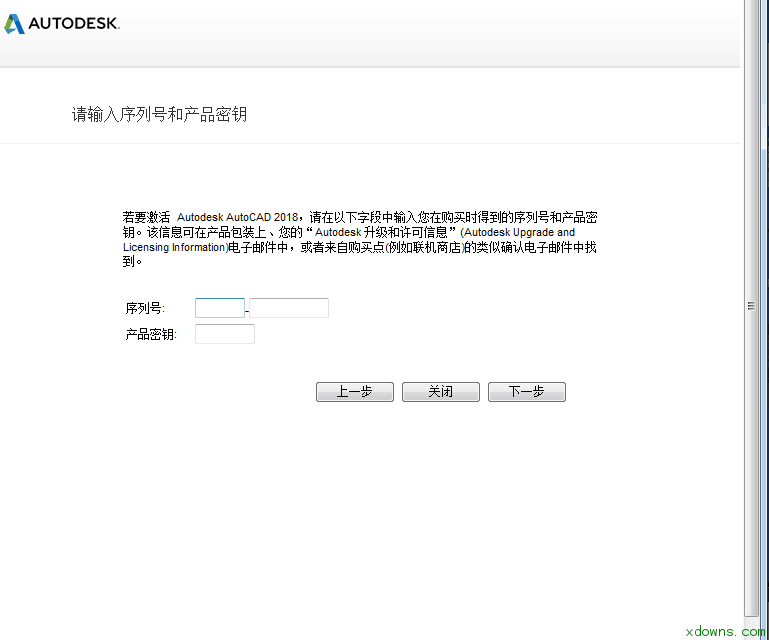The image size is (769, 640).
Task: Focus the first serial number field
Action: click(220, 308)
